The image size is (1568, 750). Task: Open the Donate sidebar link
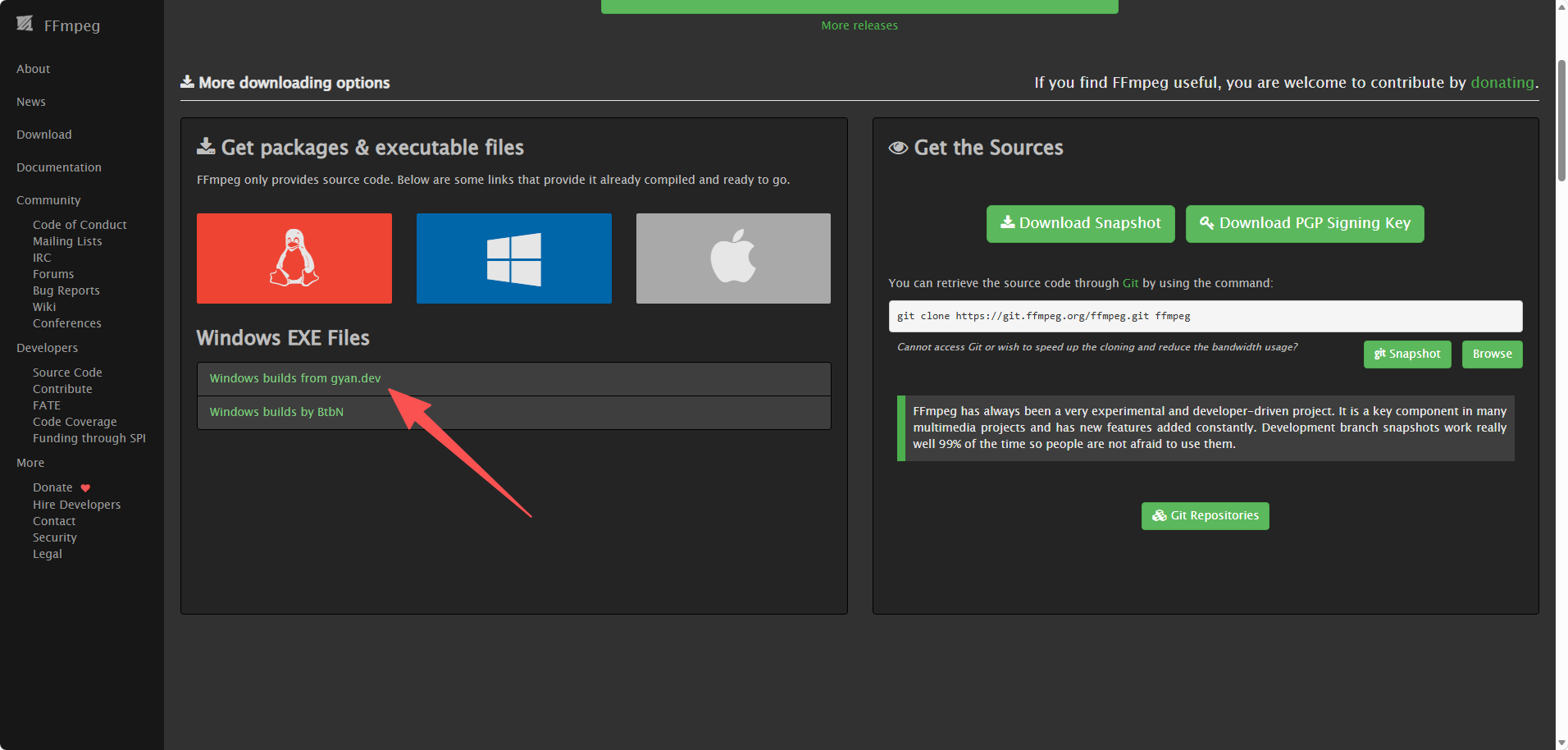(52, 487)
